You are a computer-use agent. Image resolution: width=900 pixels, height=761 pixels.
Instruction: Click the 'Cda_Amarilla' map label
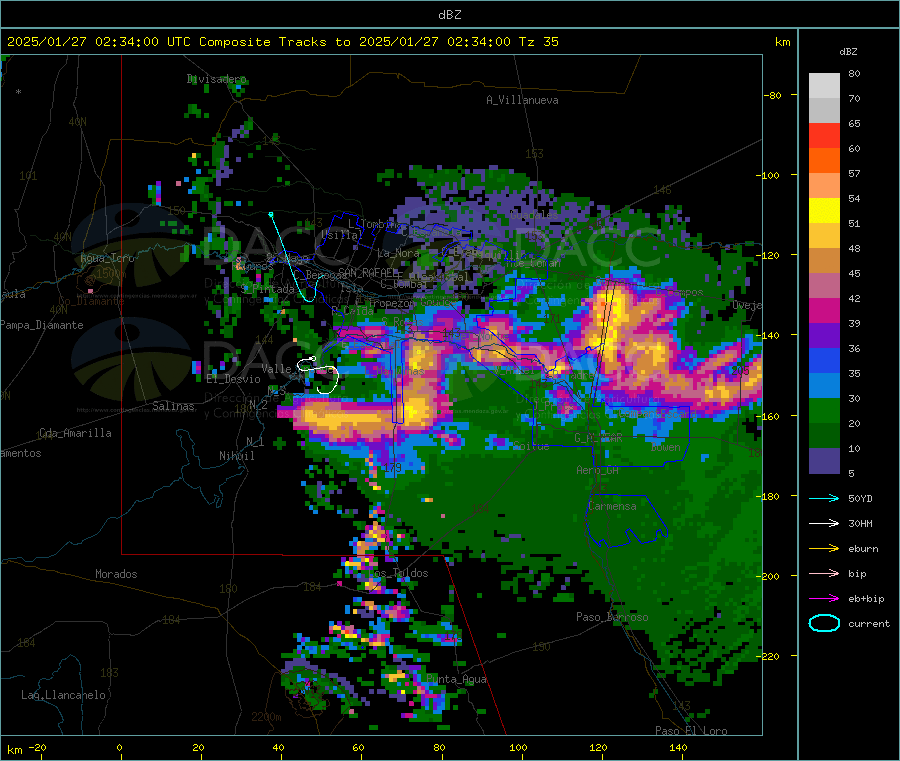(75, 433)
